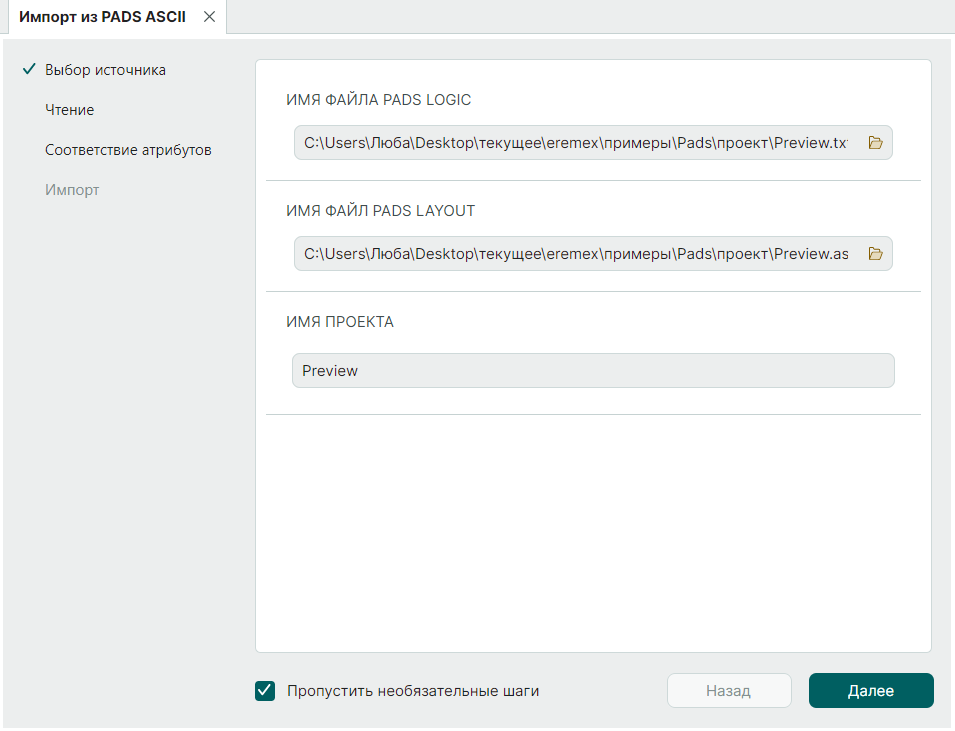Image resolution: width=955 pixels, height=731 pixels.
Task: Click the Пропустить необязательные шаги label text
Action: [412, 690]
